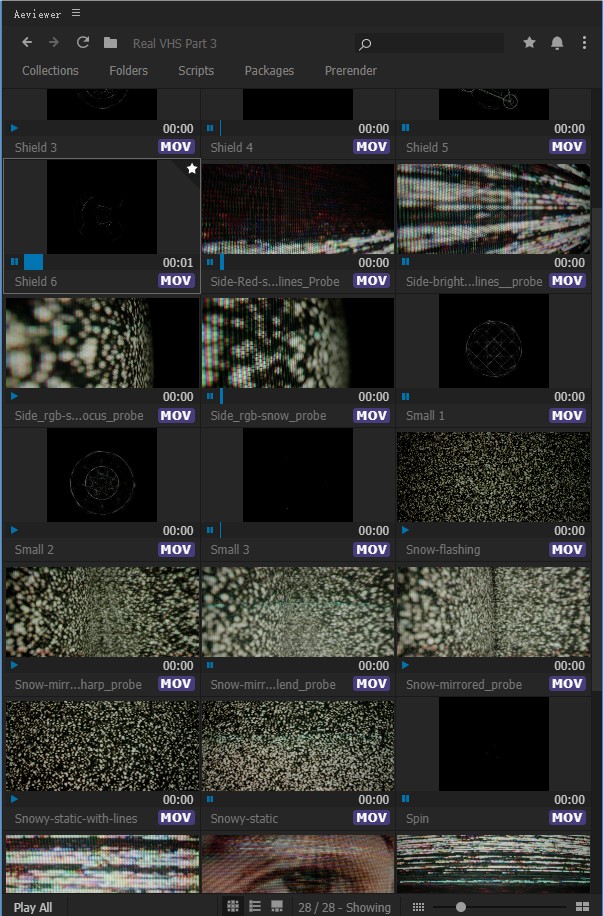Open the folder browse icon
This screenshot has height=916, width=603.
click(x=110, y=43)
